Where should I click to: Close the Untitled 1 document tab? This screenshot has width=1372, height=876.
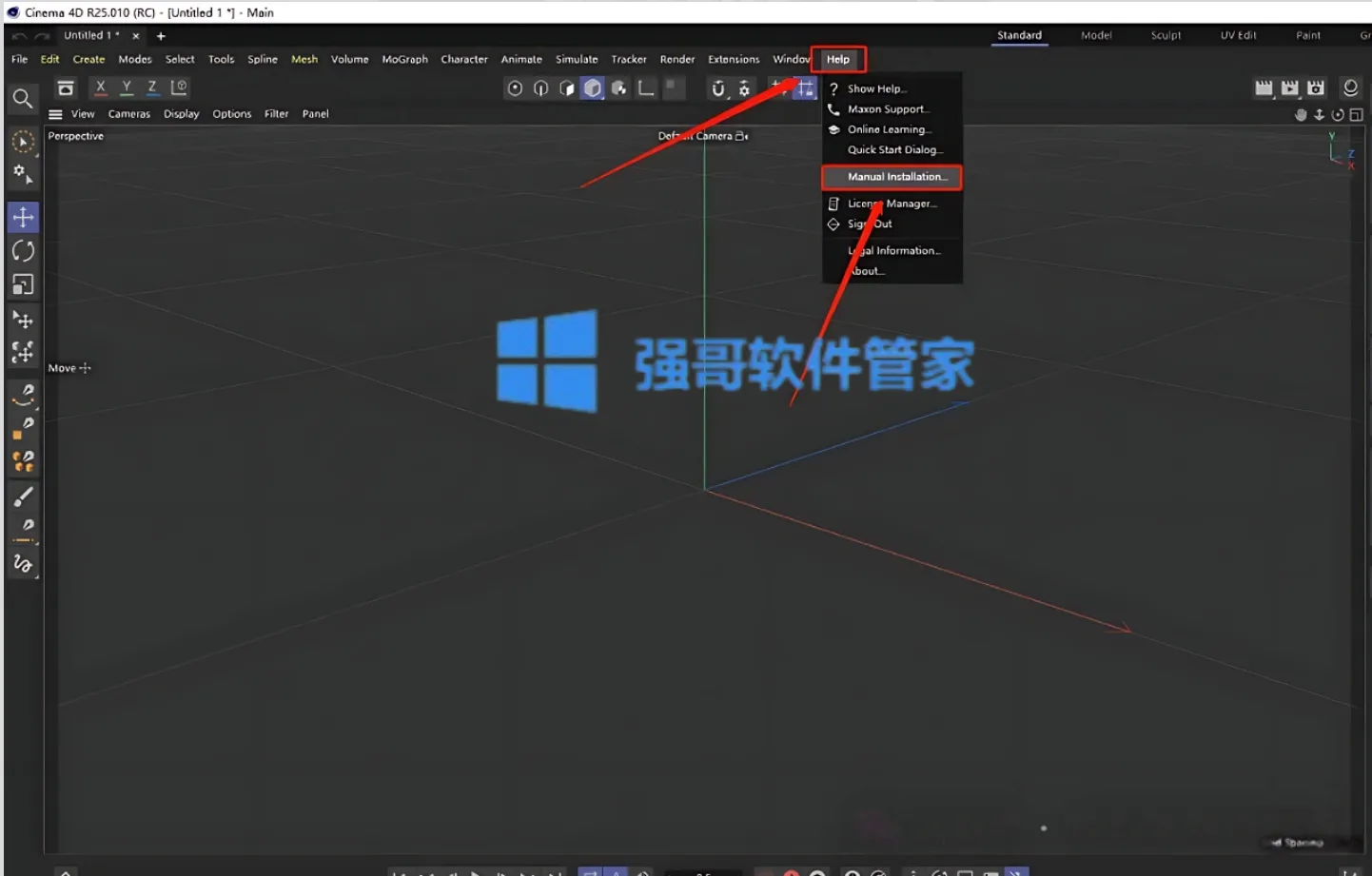click(x=136, y=36)
